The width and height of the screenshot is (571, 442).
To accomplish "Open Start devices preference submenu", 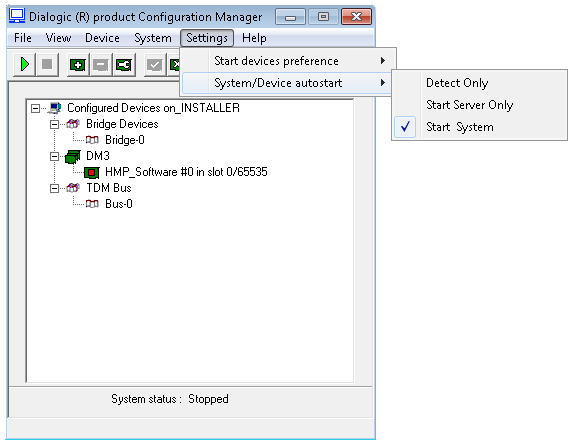I will [x=288, y=61].
